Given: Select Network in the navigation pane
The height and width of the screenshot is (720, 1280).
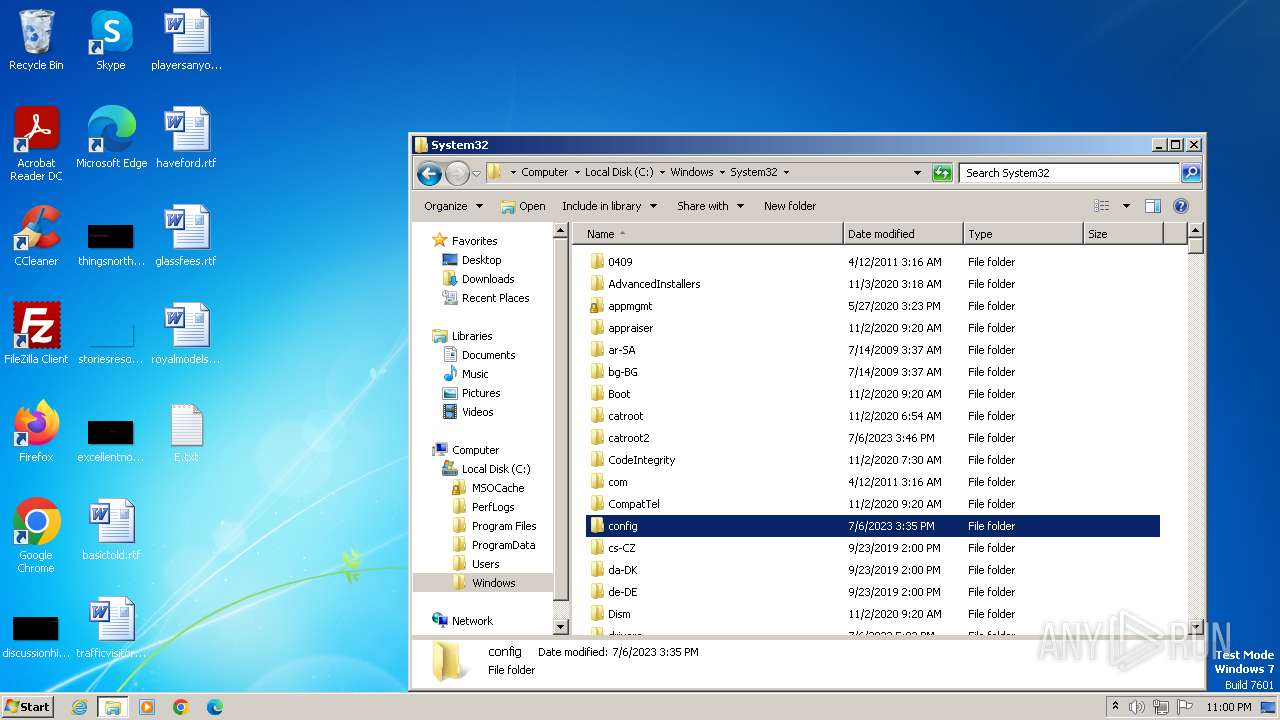Looking at the screenshot, I should (x=472, y=621).
